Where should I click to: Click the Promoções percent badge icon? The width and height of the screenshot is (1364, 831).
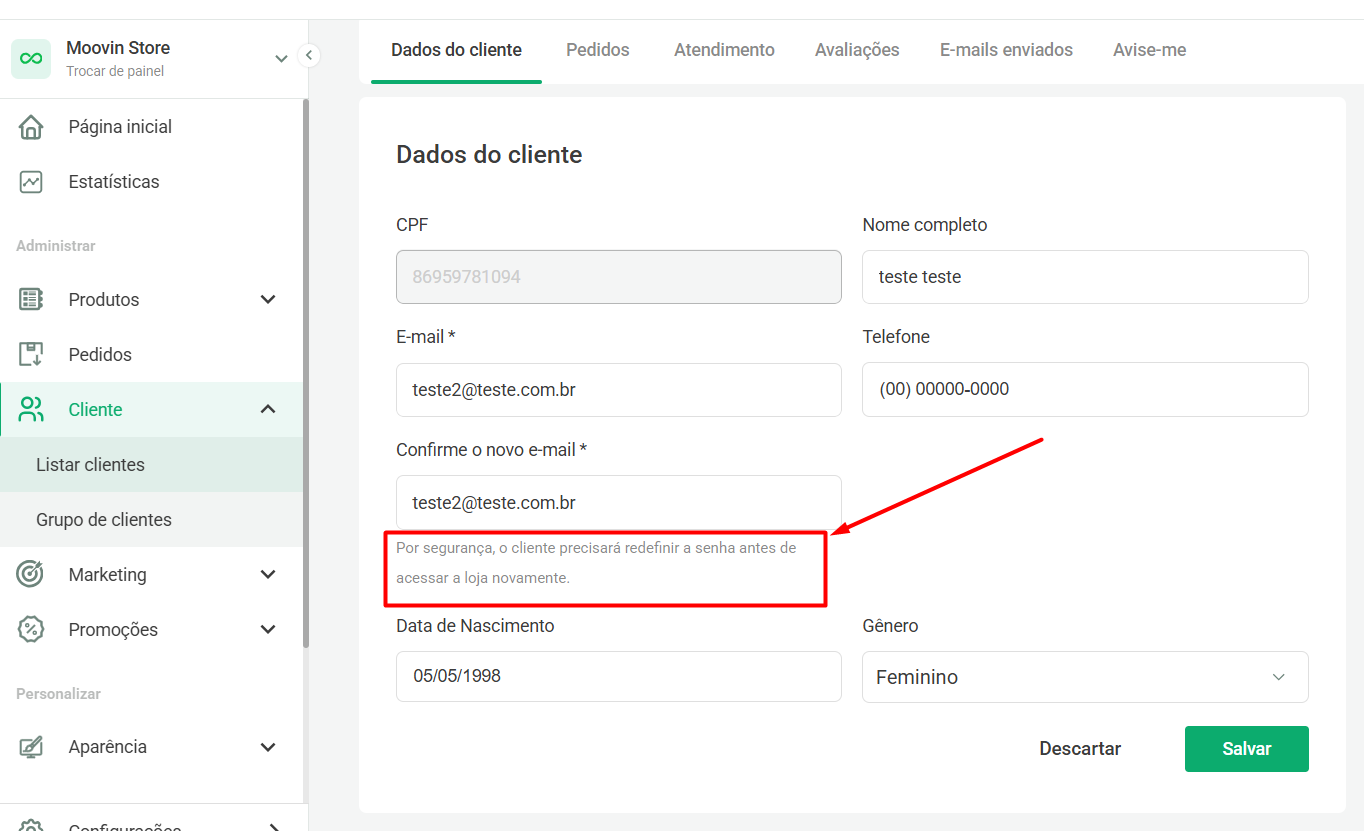pyautogui.click(x=31, y=629)
